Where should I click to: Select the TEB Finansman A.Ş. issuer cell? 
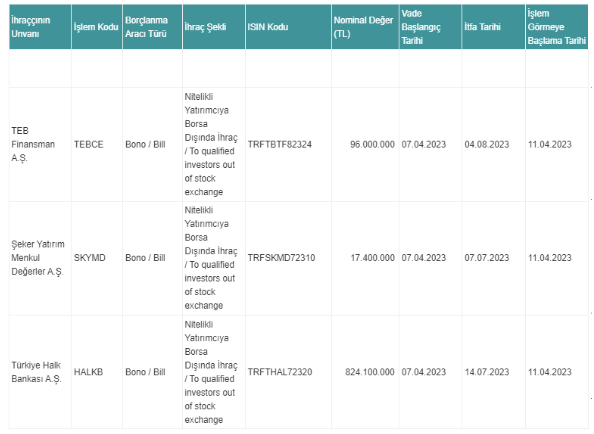pos(40,144)
